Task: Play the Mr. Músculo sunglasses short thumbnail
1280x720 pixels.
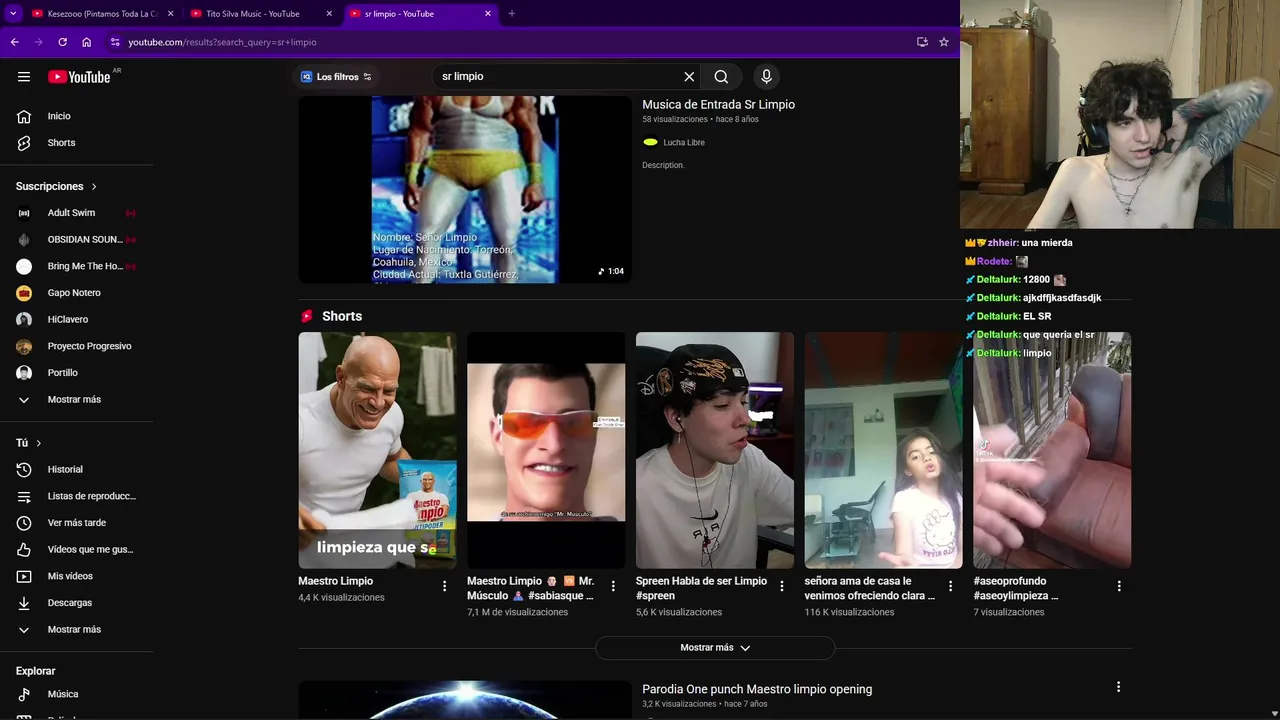Action: [546, 450]
